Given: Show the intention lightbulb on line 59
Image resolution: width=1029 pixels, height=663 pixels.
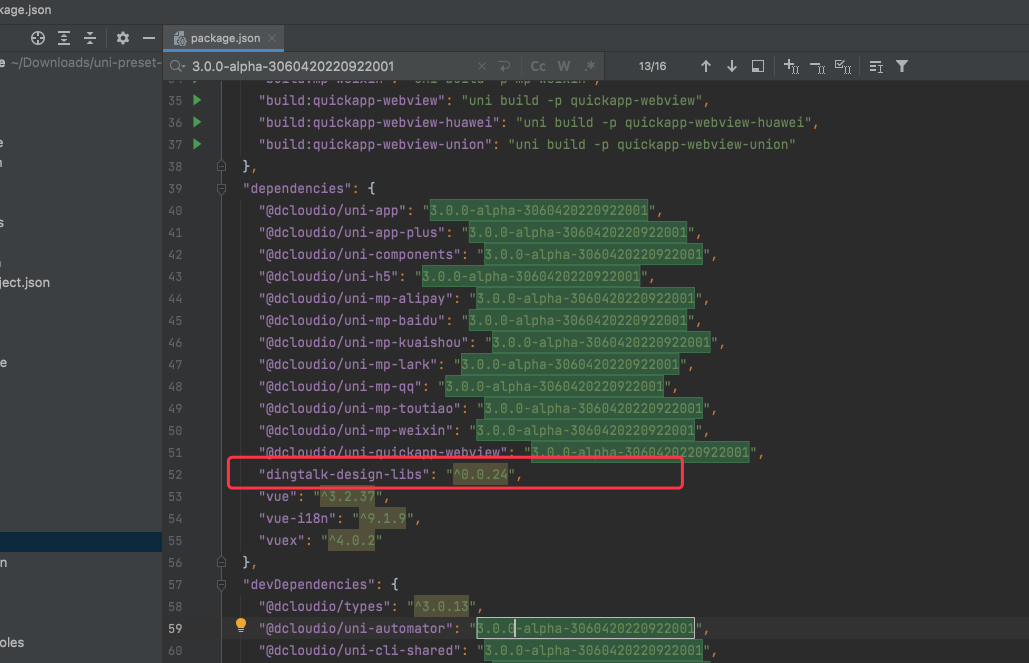Looking at the screenshot, I should 240,626.
